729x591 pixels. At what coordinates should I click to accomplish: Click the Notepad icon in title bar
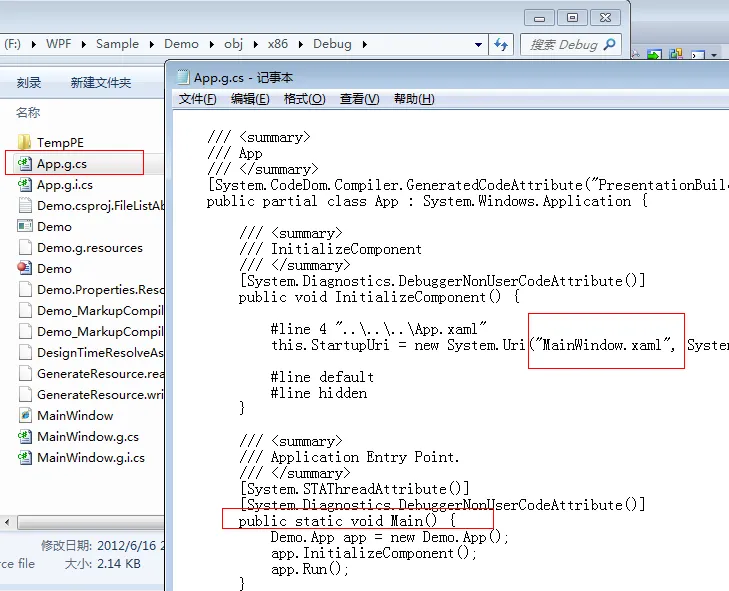point(183,77)
